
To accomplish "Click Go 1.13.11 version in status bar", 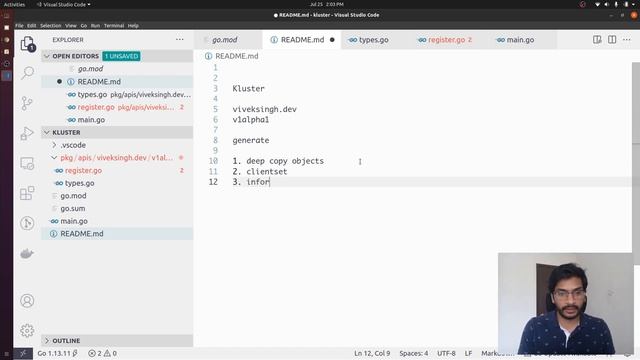I will tap(58, 353).
